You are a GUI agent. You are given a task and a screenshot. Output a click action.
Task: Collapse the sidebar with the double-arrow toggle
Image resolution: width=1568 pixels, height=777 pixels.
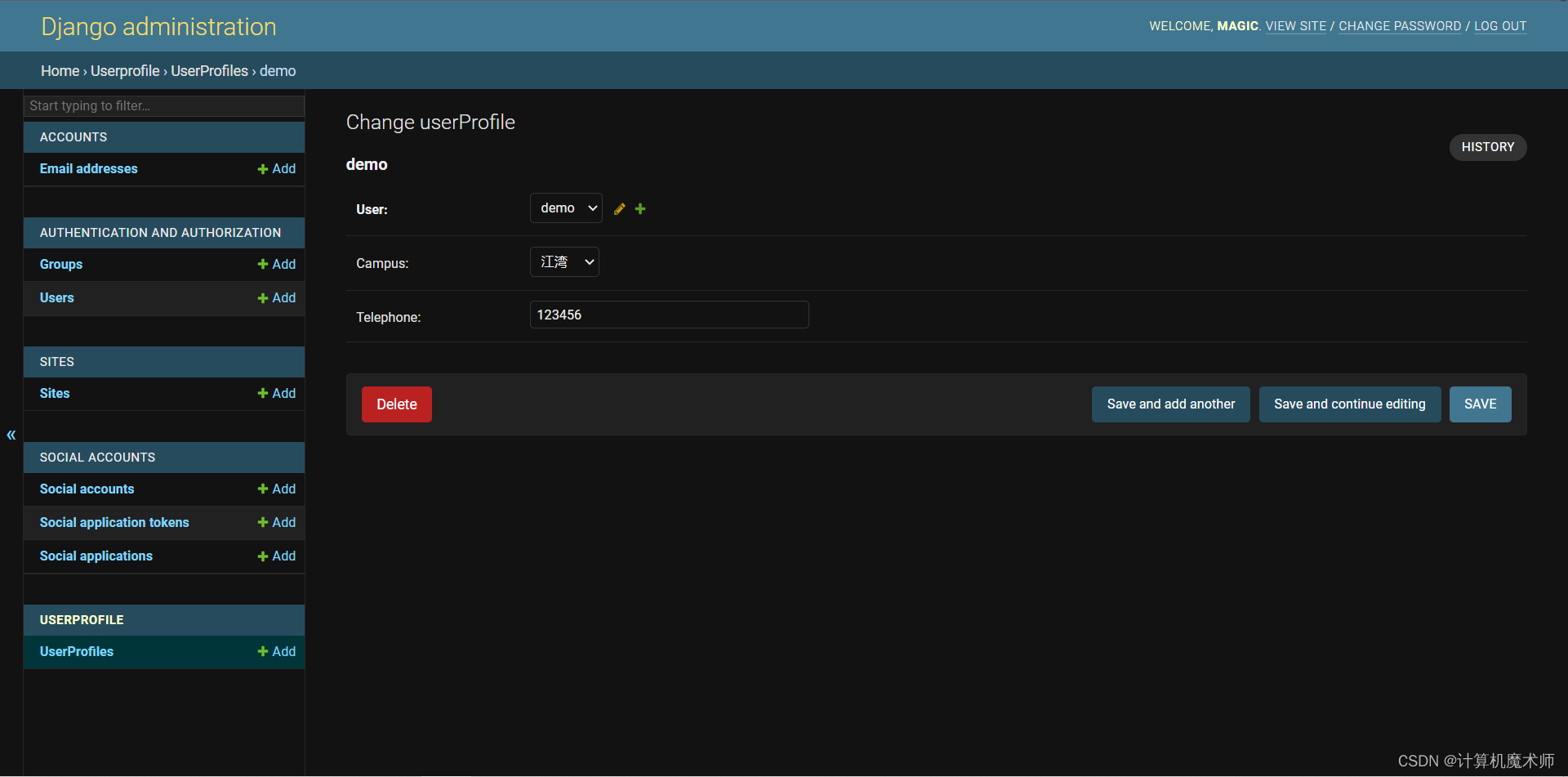pyautogui.click(x=11, y=435)
